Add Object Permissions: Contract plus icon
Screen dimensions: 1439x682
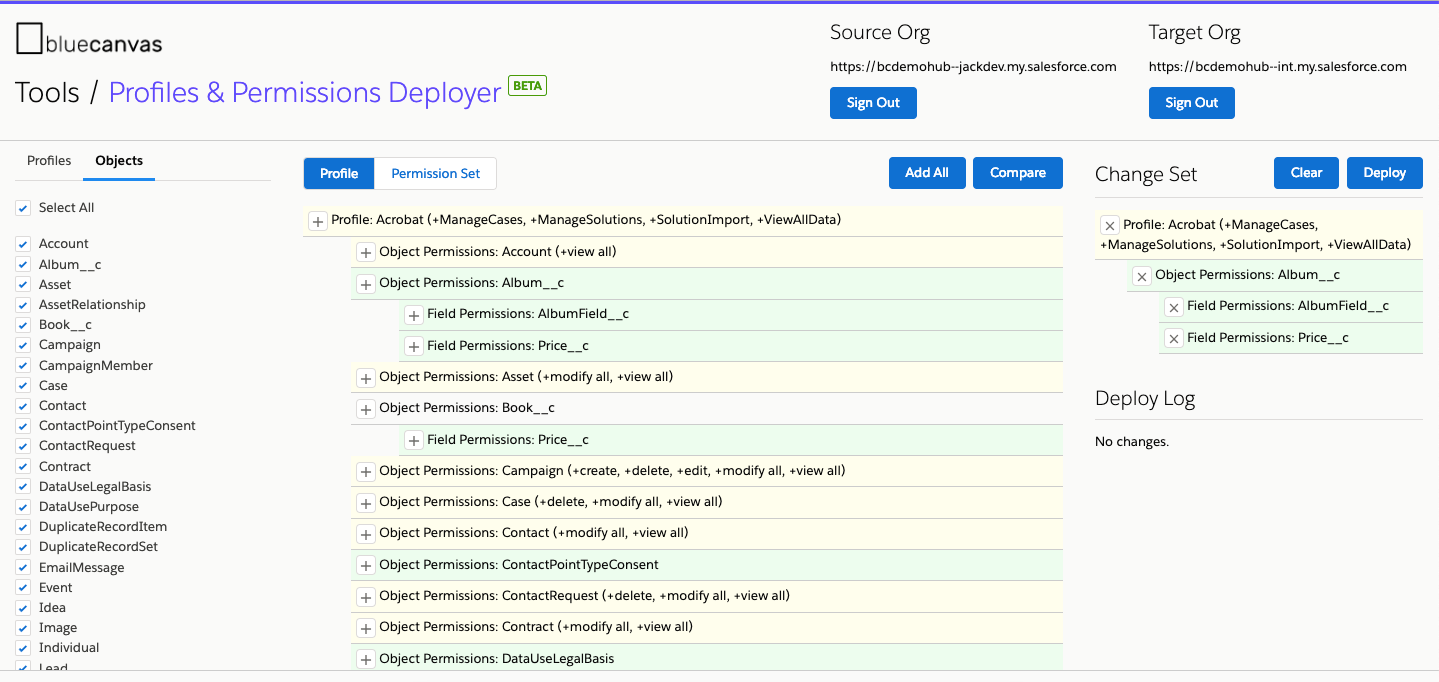[365, 628]
